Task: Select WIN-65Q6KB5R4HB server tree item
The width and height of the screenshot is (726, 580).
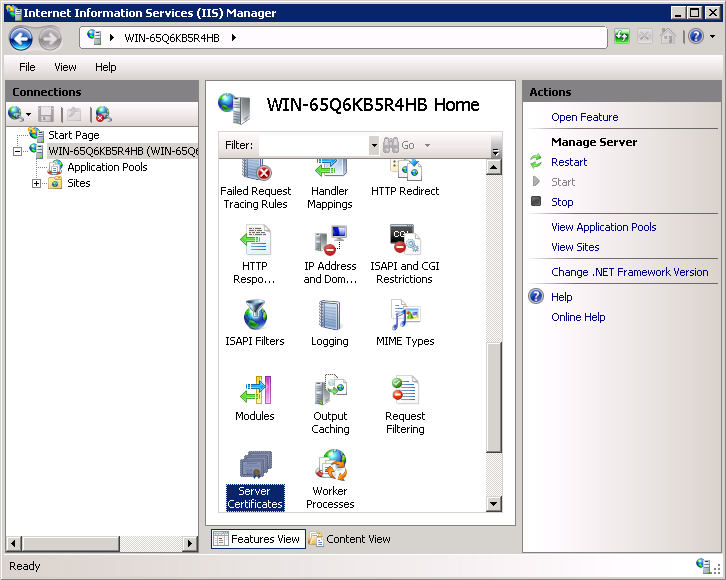Action: click(x=123, y=151)
